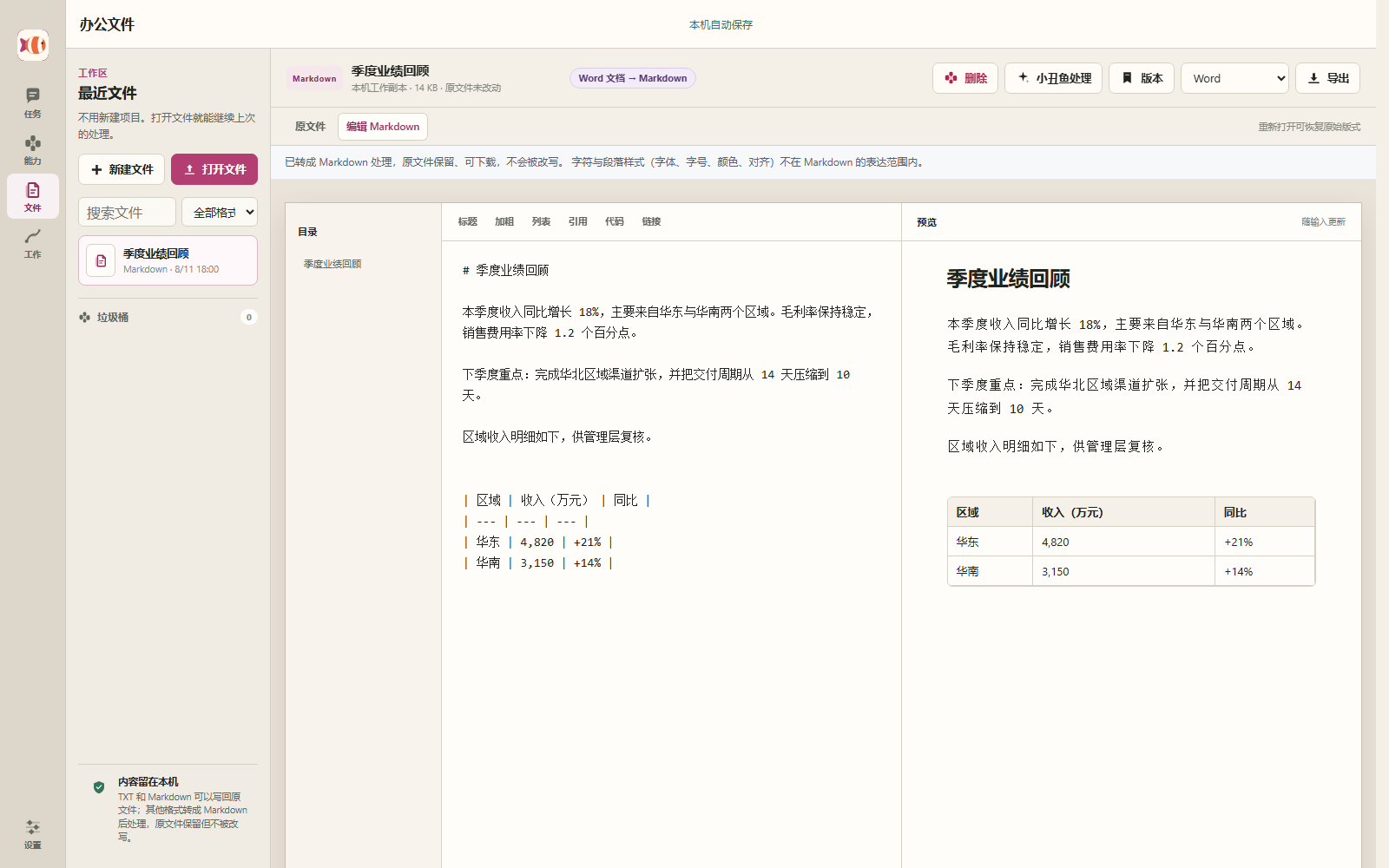Insert a quote with 引用
1389x868 pixels.
[578, 222]
